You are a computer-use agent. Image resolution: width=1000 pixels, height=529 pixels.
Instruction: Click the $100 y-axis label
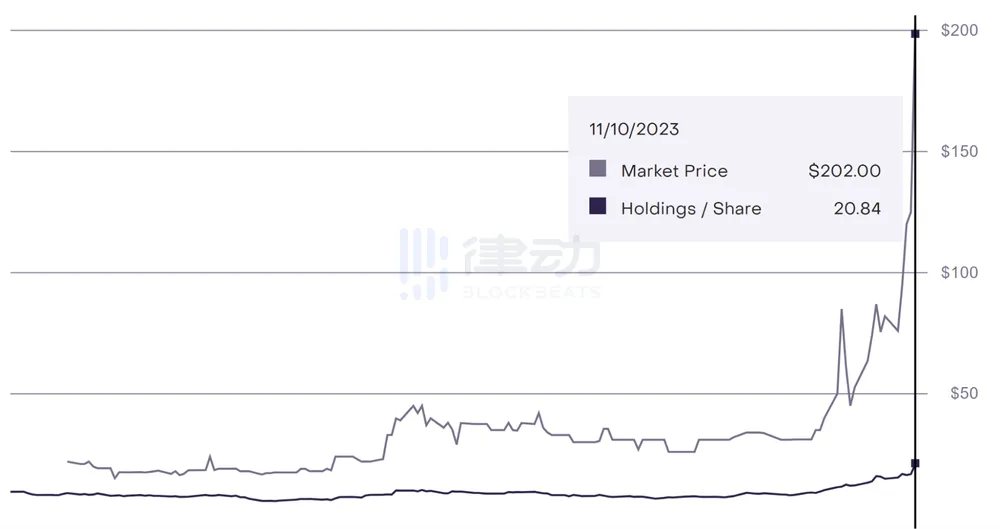[x=959, y=273]
